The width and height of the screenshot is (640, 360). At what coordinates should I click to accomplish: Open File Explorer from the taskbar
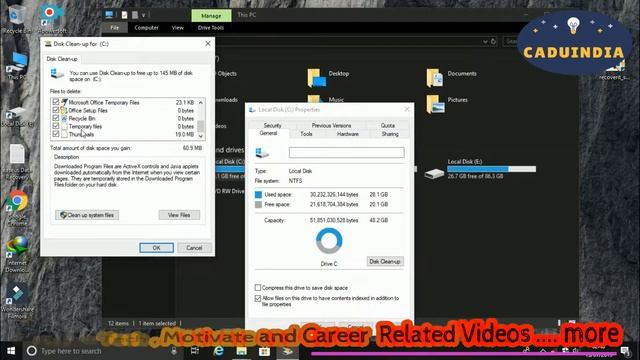tap(242, 351)
